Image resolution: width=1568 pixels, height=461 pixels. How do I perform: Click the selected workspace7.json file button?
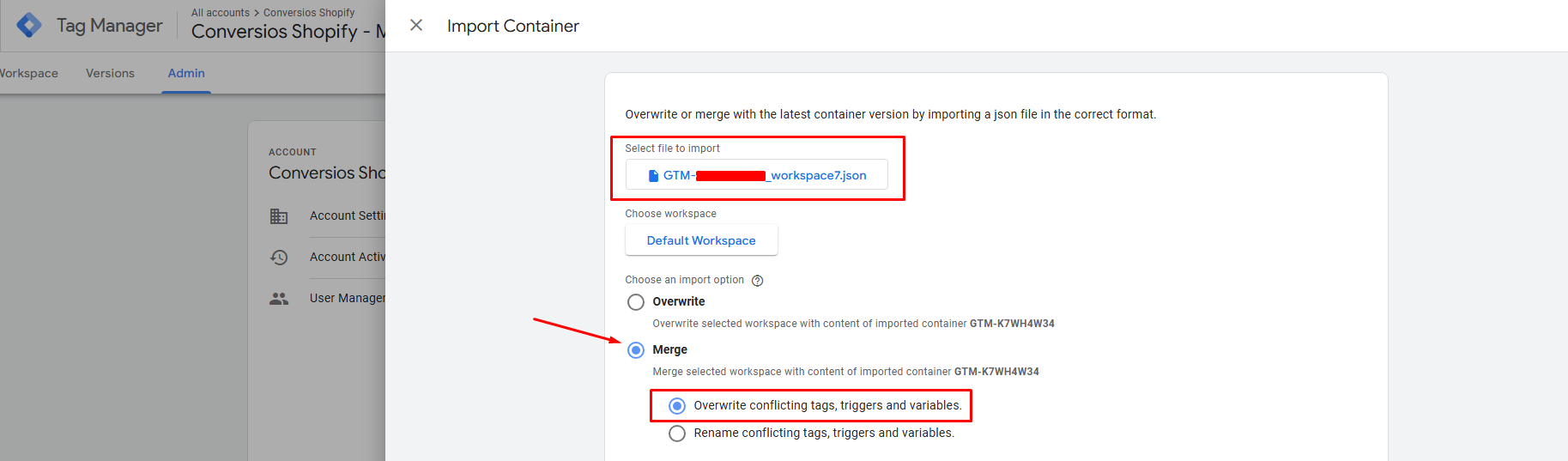coord(756,175)
